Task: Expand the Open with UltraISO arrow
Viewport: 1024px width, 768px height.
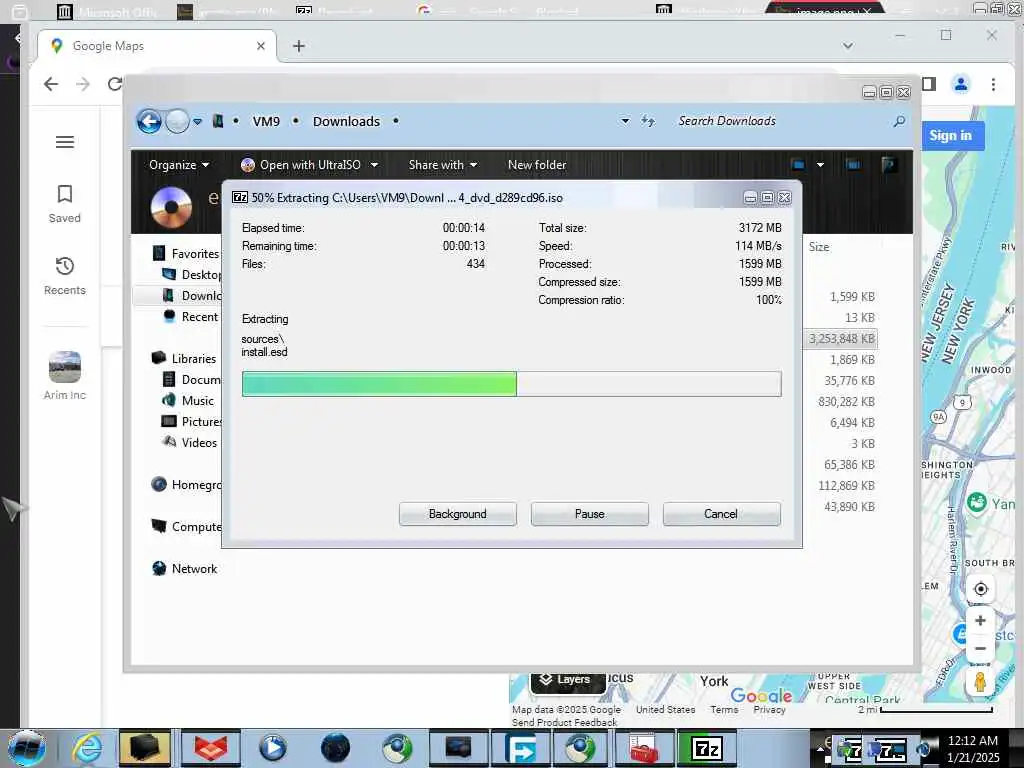Action: (374, 165)
